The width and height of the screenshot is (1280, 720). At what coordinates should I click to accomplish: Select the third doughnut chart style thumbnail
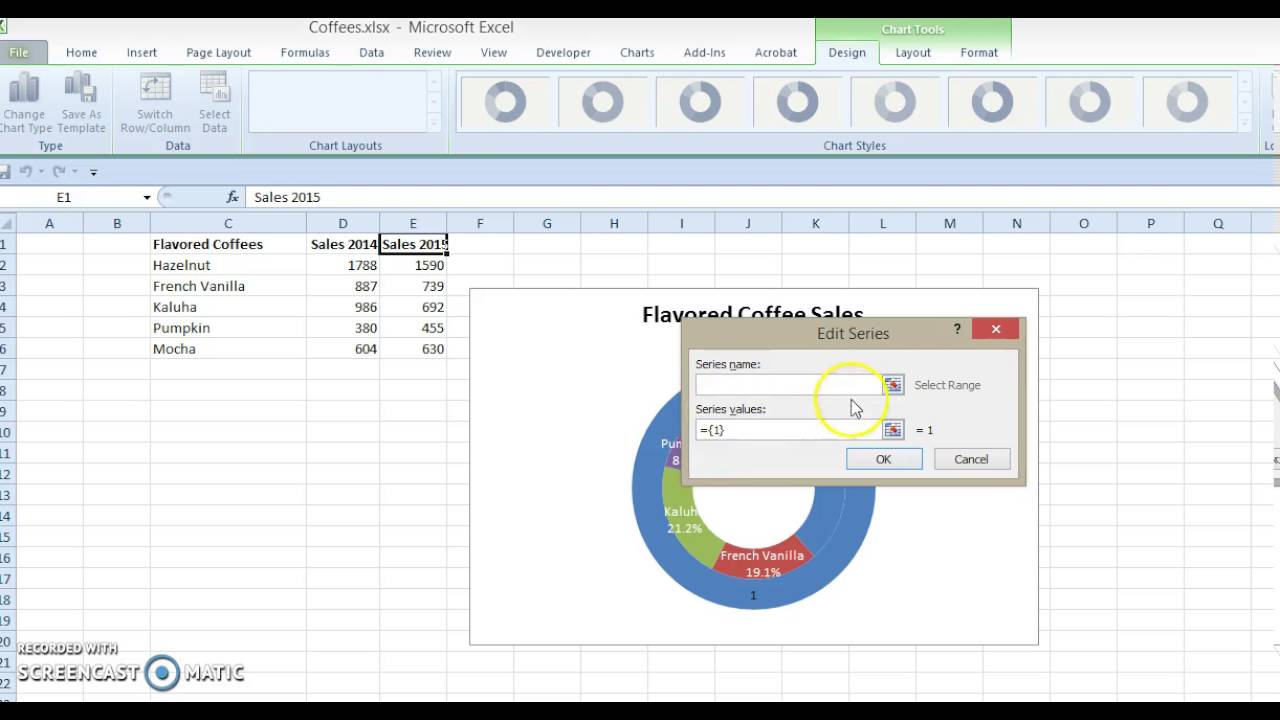(700, 102)
